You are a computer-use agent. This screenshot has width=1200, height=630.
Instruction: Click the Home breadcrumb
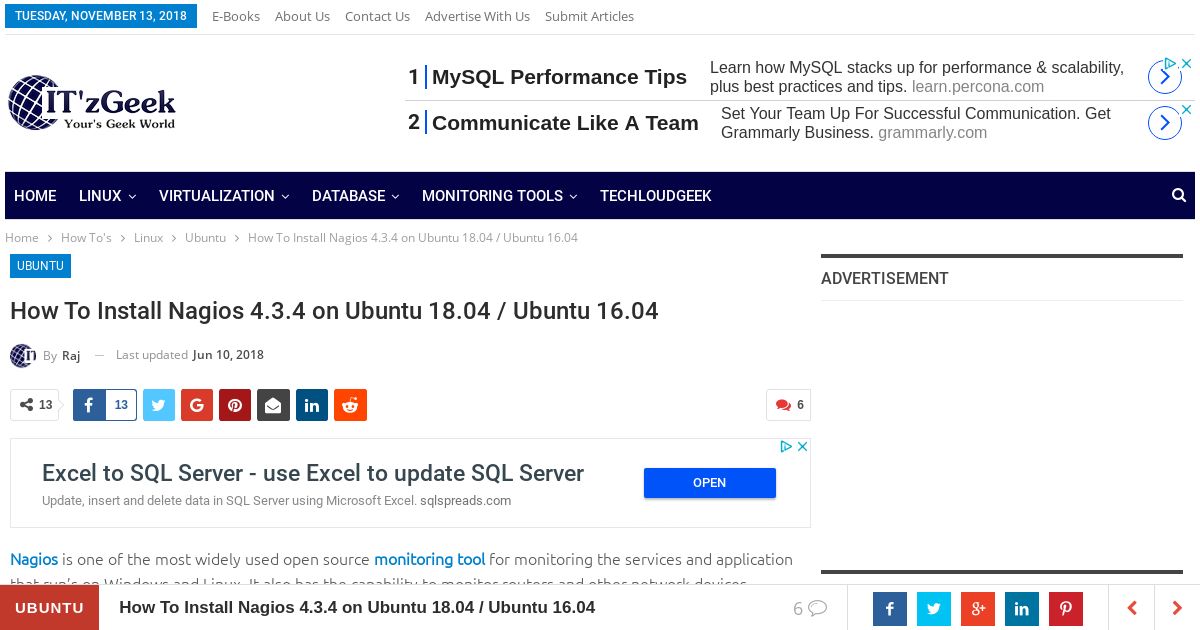pyautogui.click(x=22, y=238)
